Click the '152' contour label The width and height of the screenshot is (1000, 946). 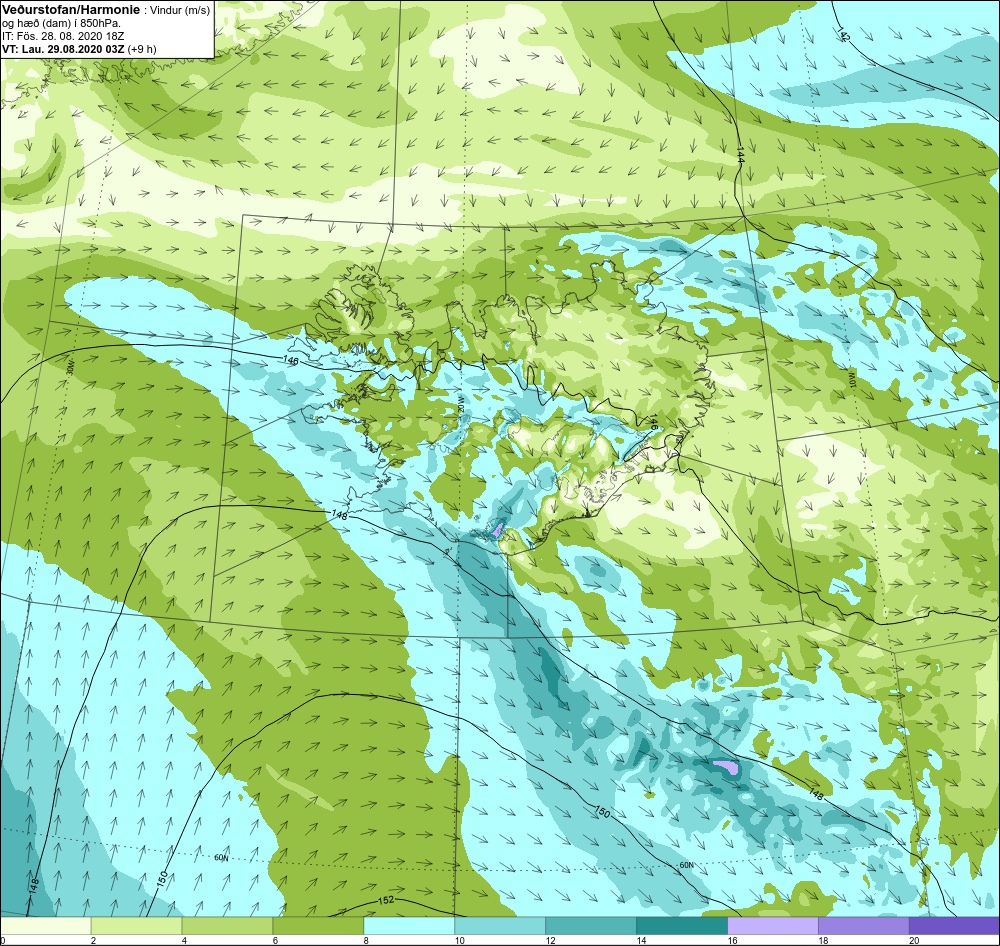coord(386,900)
